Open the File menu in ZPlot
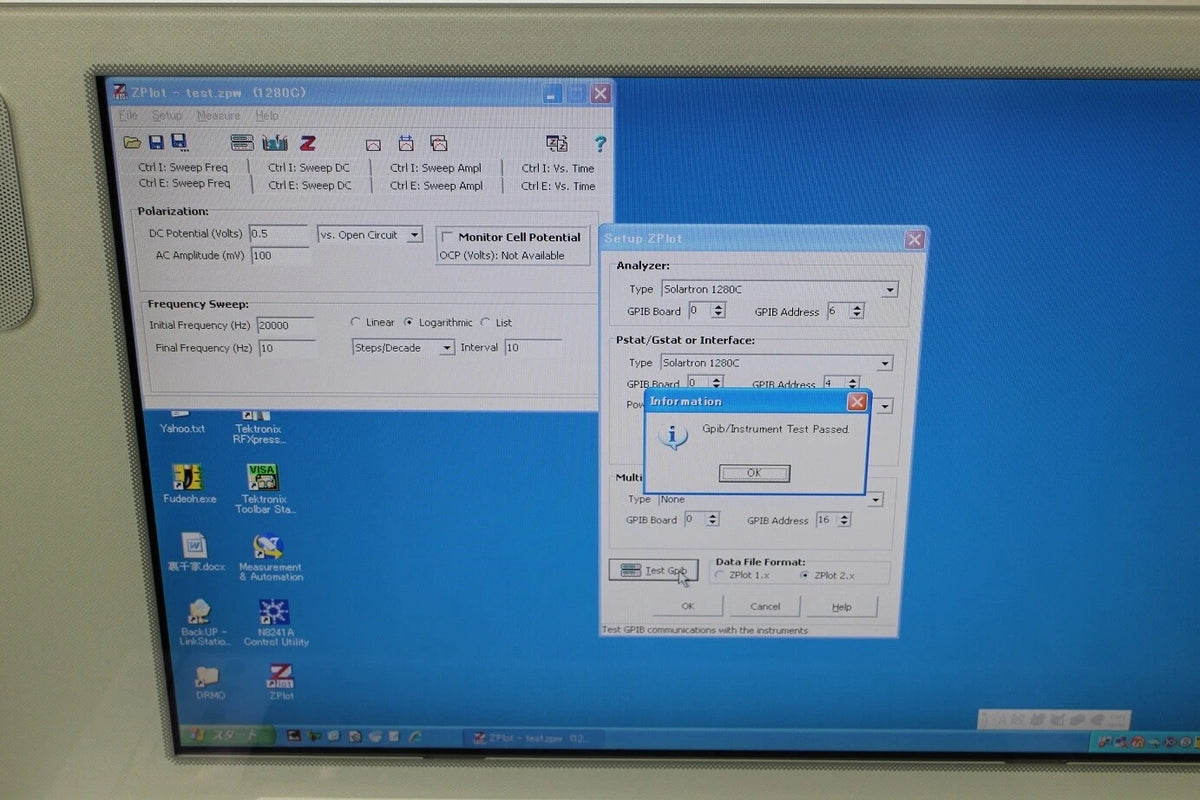1200x800 pixels. (x=129, y=116)
